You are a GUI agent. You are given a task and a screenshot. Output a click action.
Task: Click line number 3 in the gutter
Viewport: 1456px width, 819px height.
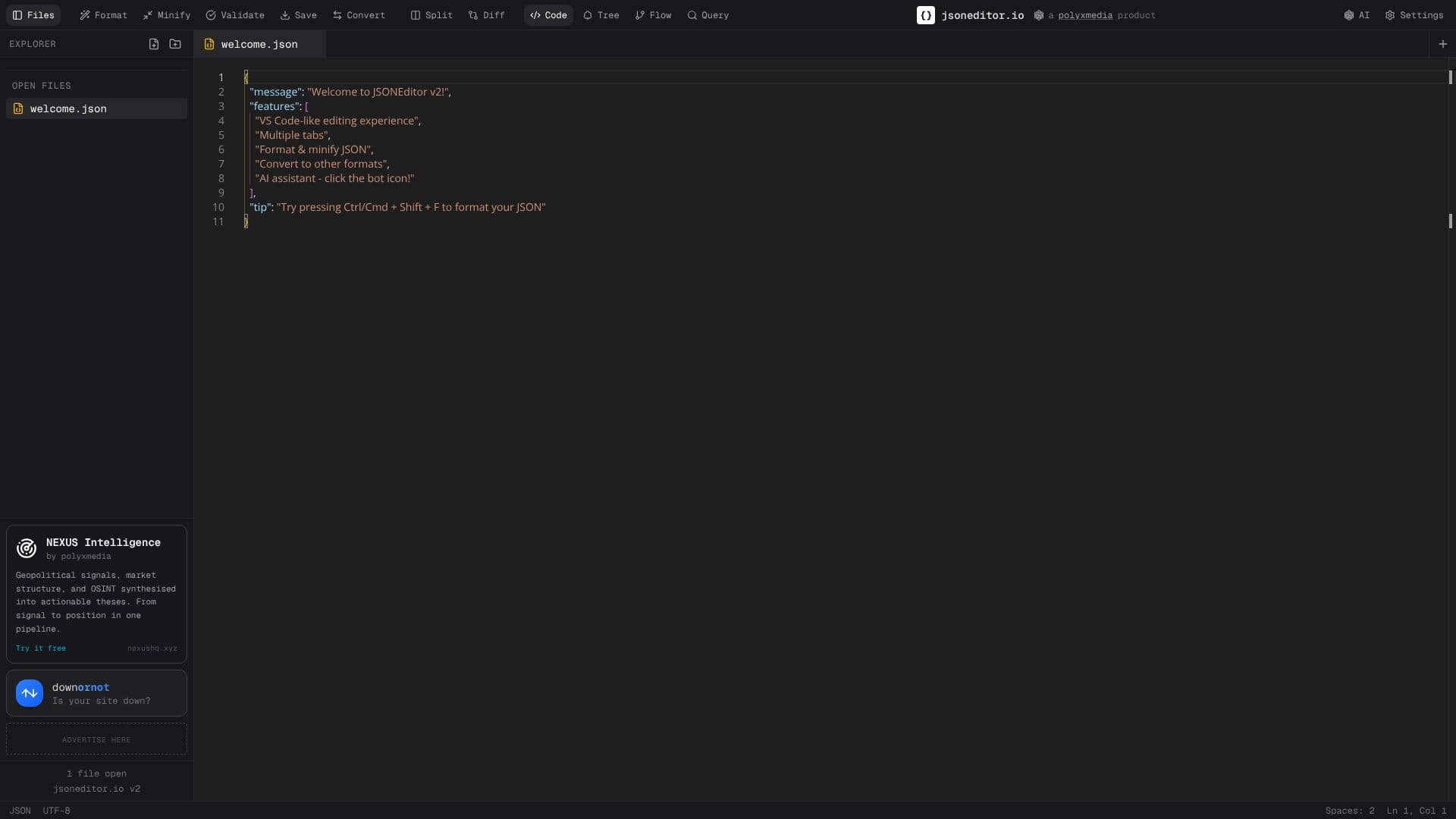pyautogui.click(x=221, y=106)
